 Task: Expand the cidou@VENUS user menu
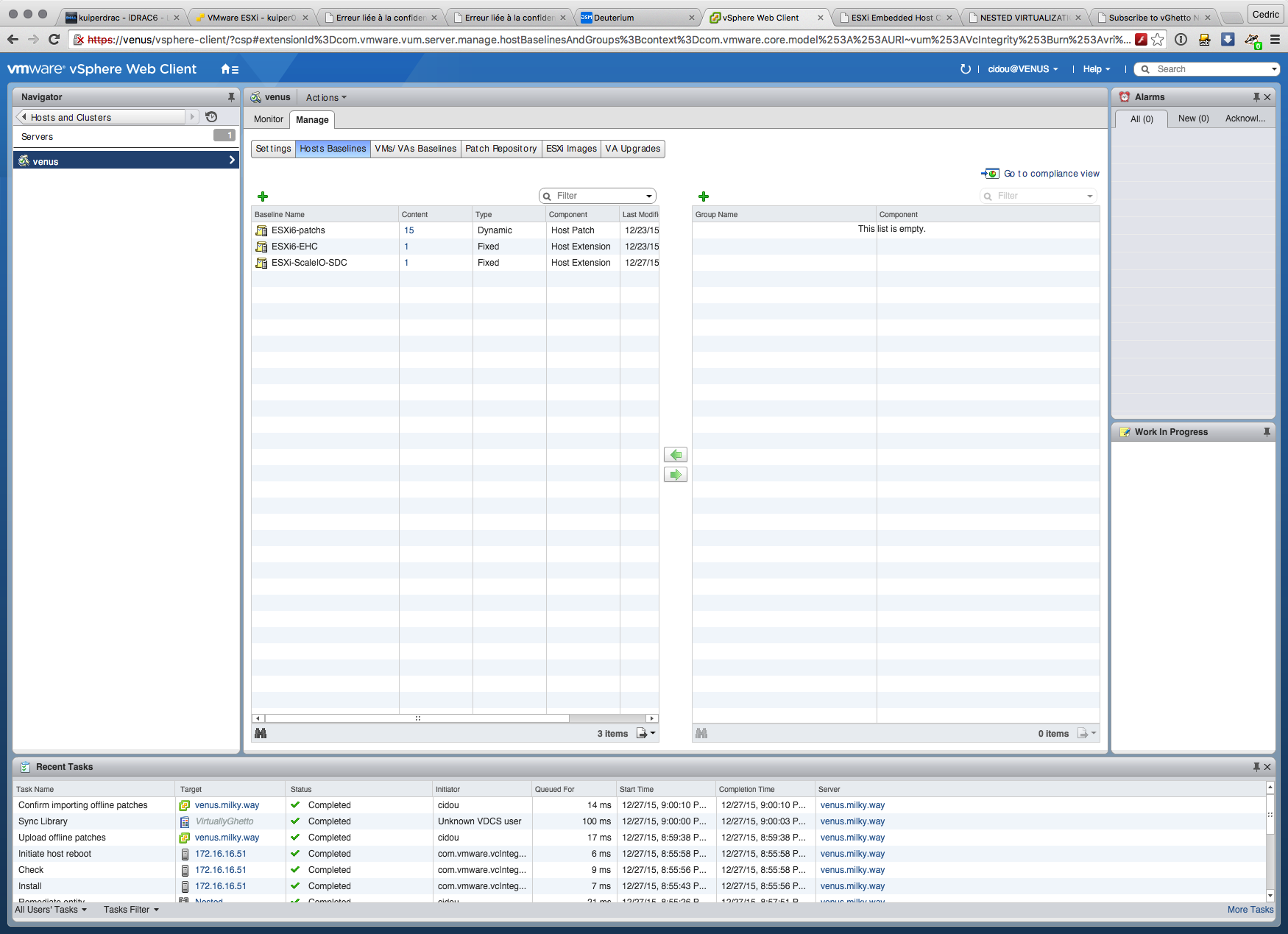1022,69
